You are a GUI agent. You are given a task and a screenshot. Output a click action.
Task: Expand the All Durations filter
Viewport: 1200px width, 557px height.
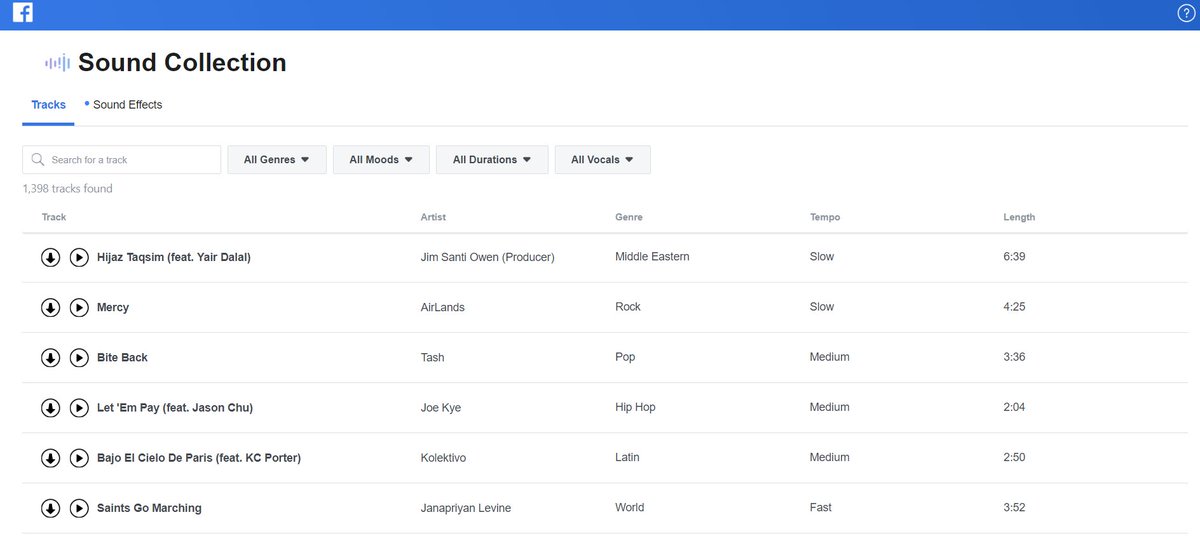[492, 160]
